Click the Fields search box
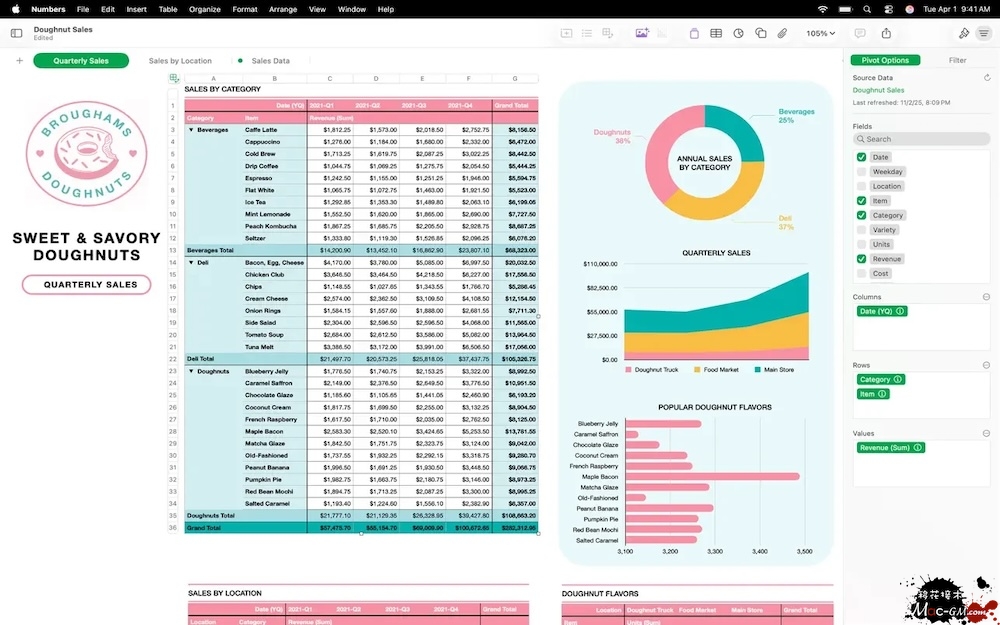Screen dimensions: 1000x625 tap(921, 139)
